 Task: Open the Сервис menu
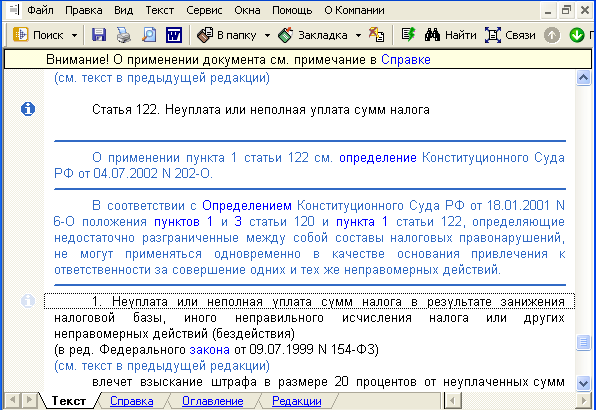204,10
